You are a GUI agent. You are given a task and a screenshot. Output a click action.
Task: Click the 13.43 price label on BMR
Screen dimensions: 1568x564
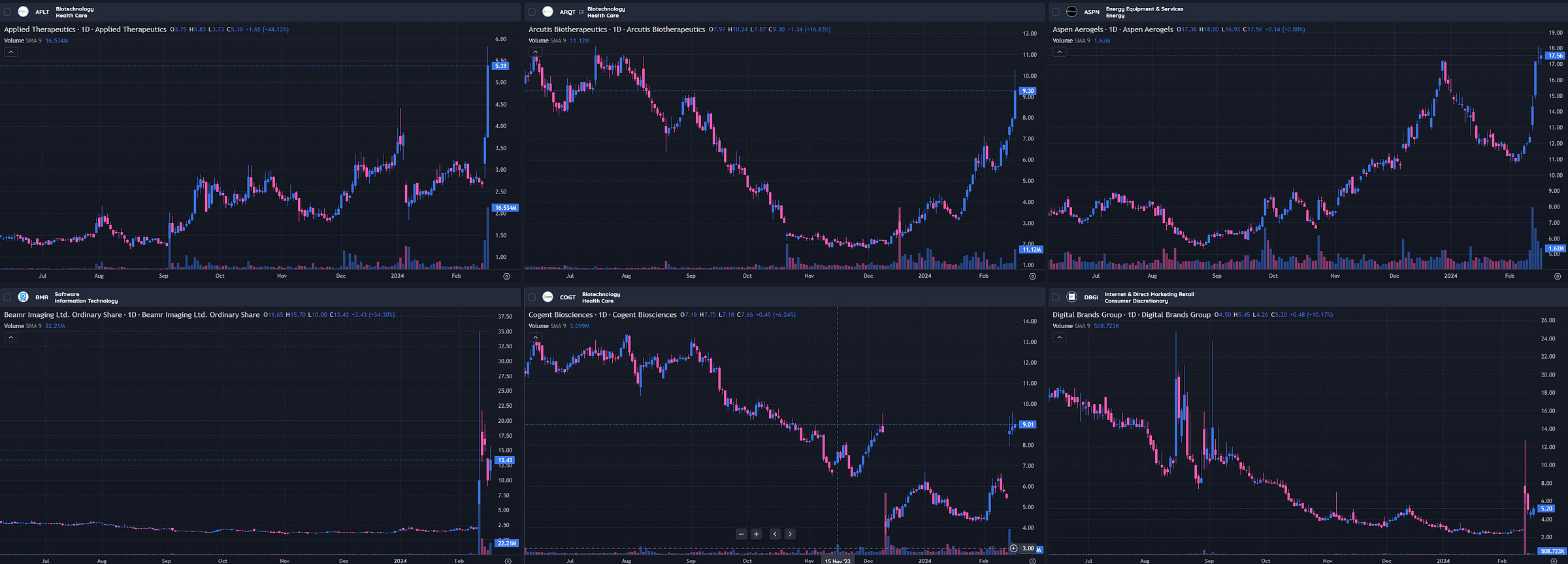pos(504,460)
